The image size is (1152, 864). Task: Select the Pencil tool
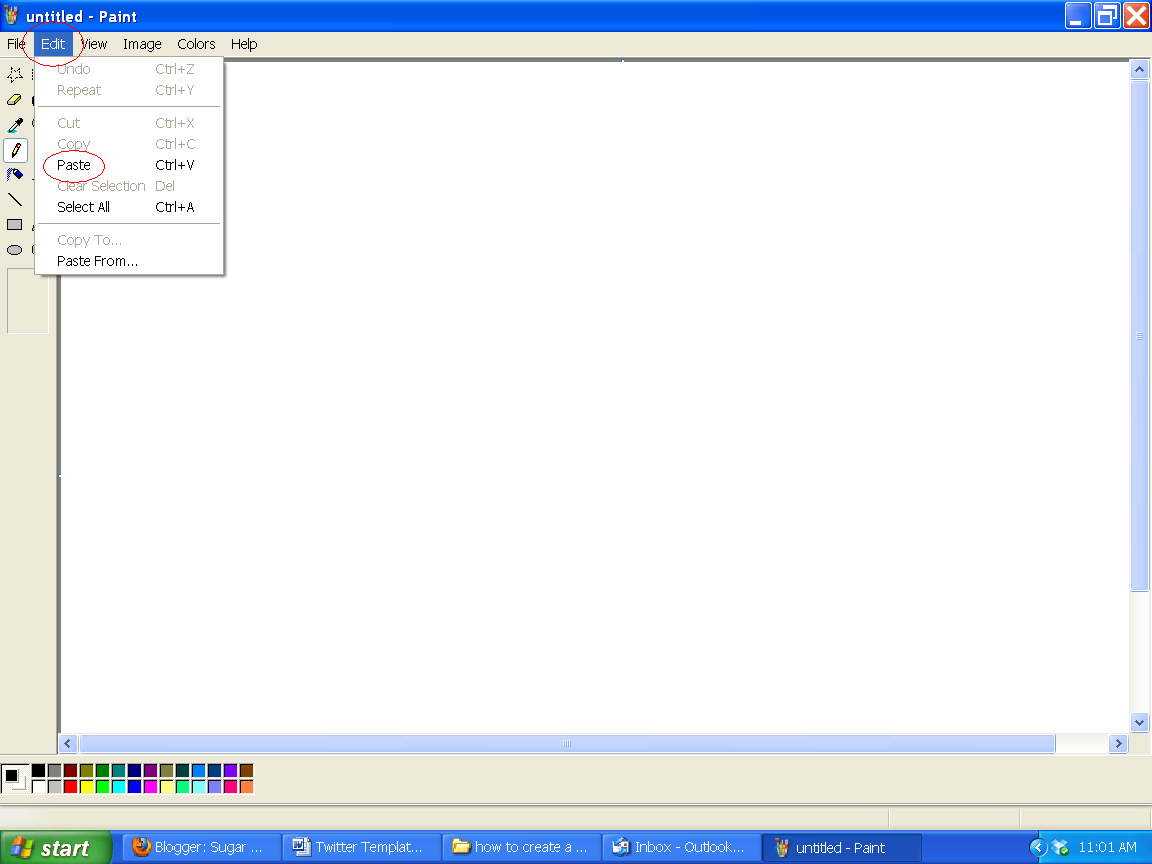tap(14, 150)
